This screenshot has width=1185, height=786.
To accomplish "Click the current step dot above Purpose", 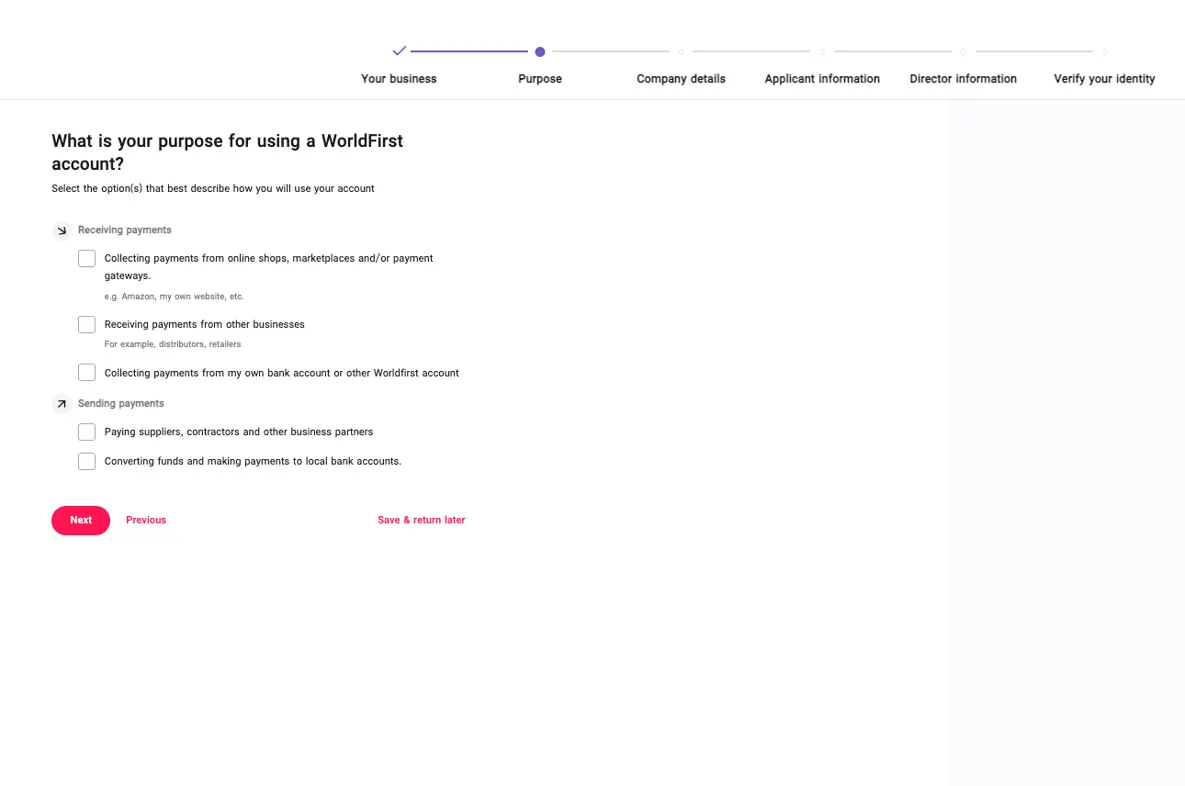I will click(x=540, y=52).
